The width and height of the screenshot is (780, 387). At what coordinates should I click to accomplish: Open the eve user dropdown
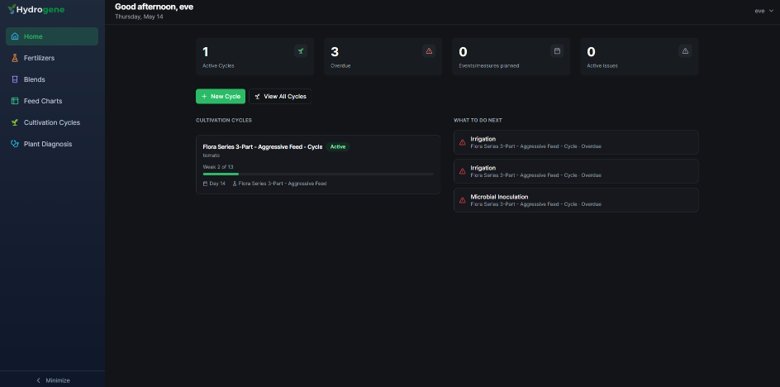[x=764, y=11]
